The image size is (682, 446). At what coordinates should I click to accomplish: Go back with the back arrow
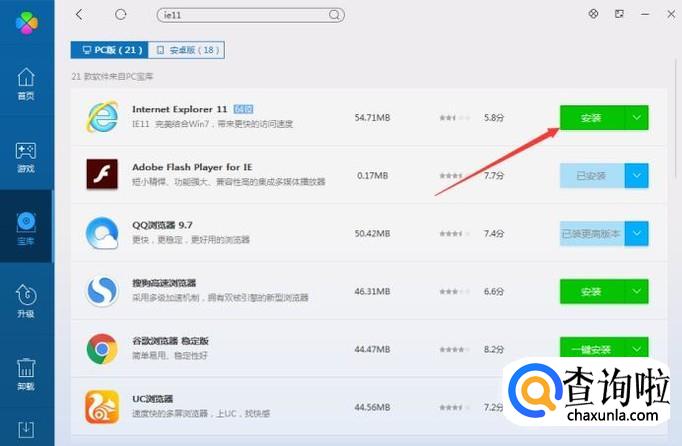pyautogui.click(x=79, y=15)
